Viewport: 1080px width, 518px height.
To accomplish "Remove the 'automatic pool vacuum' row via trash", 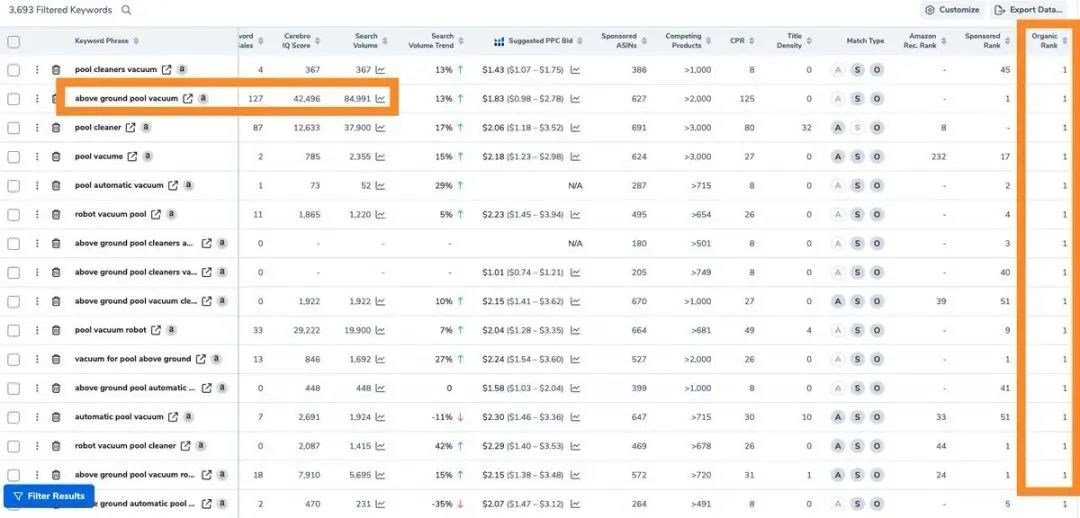I will (56, 417).
